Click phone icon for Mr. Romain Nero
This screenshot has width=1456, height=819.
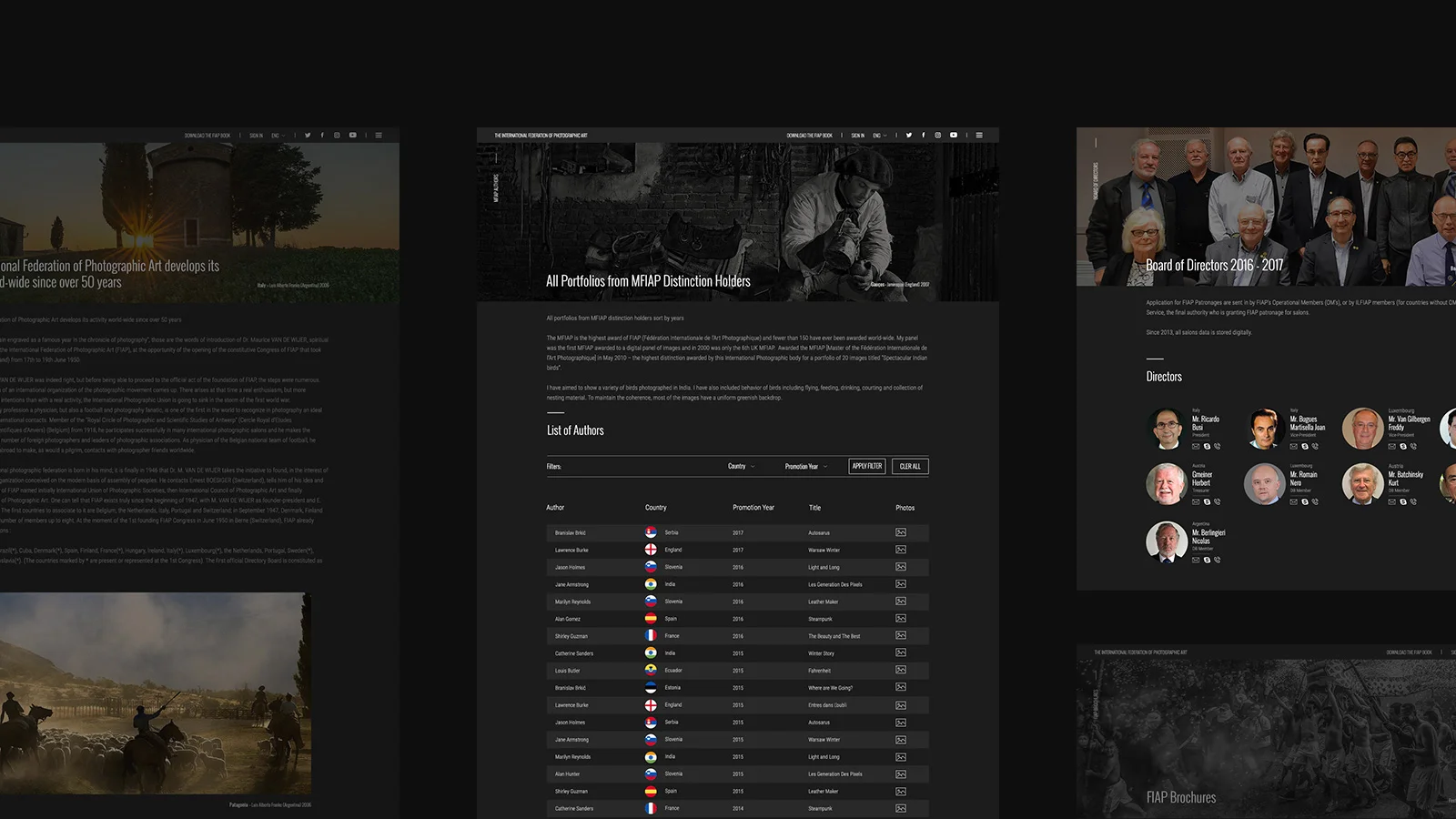coord(1315,502)
